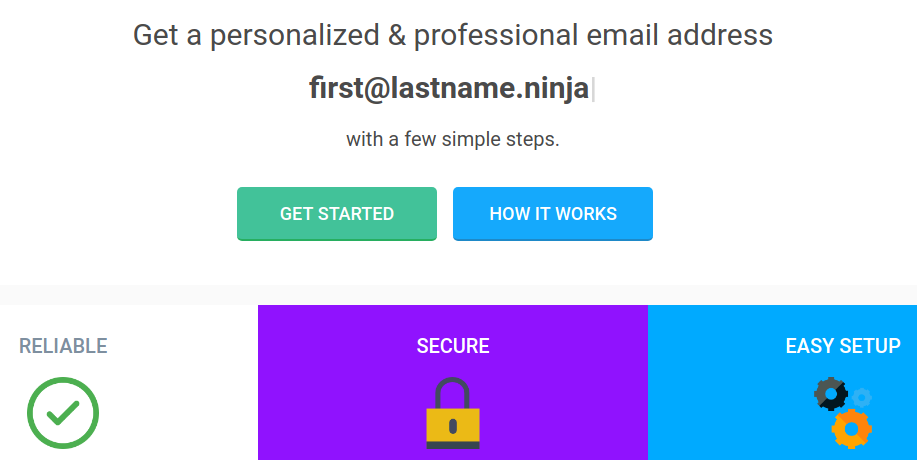Click the personalized email address headline
The width and height of the screenshot is (917, 460).
point(453,36)
